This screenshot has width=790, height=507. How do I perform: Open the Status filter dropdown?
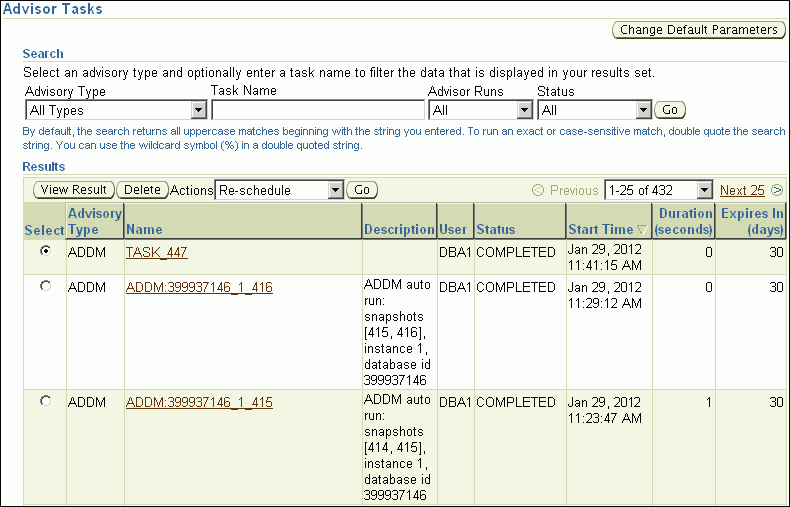click(595, 110)
